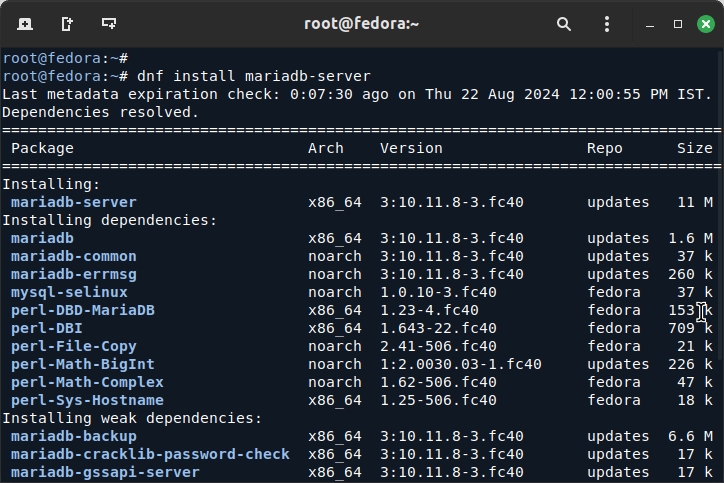The width and height of the screenshot is (724, 483).
Task: Select the mariadb-cracklib-password-check package name
Action: [x=151, y=454]
